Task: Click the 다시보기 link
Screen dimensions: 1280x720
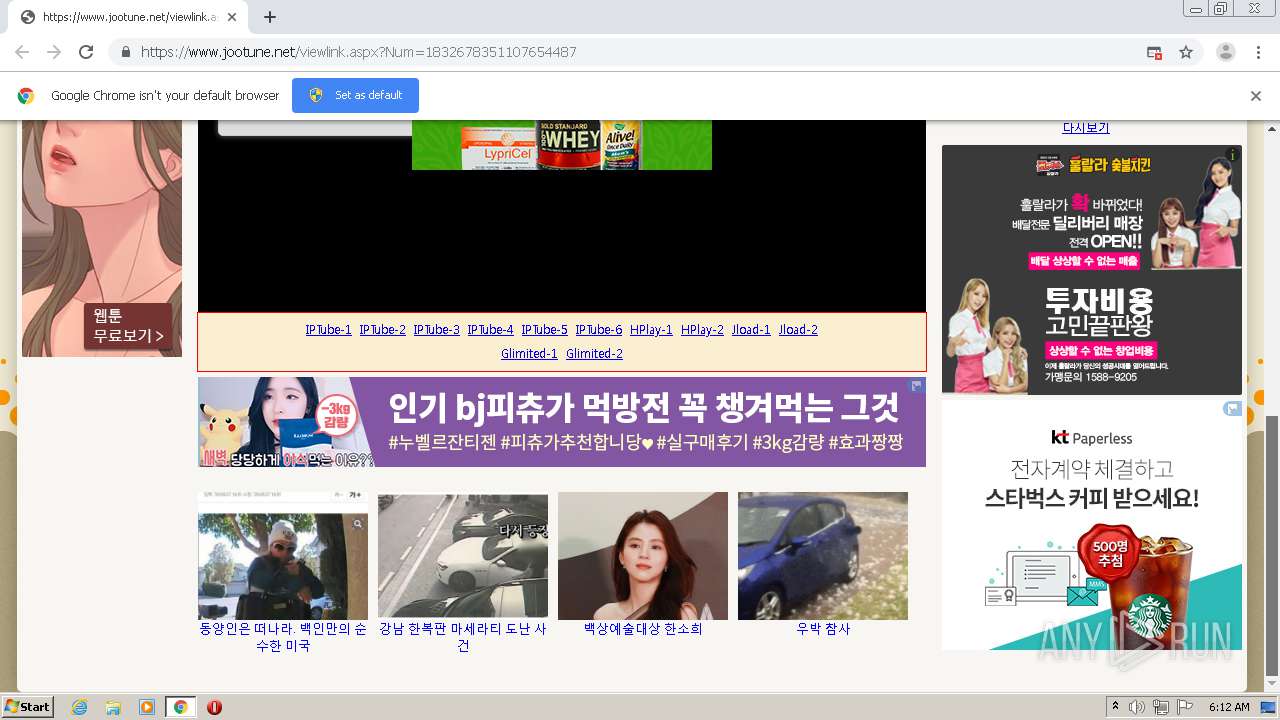Action: (1085, 128)
